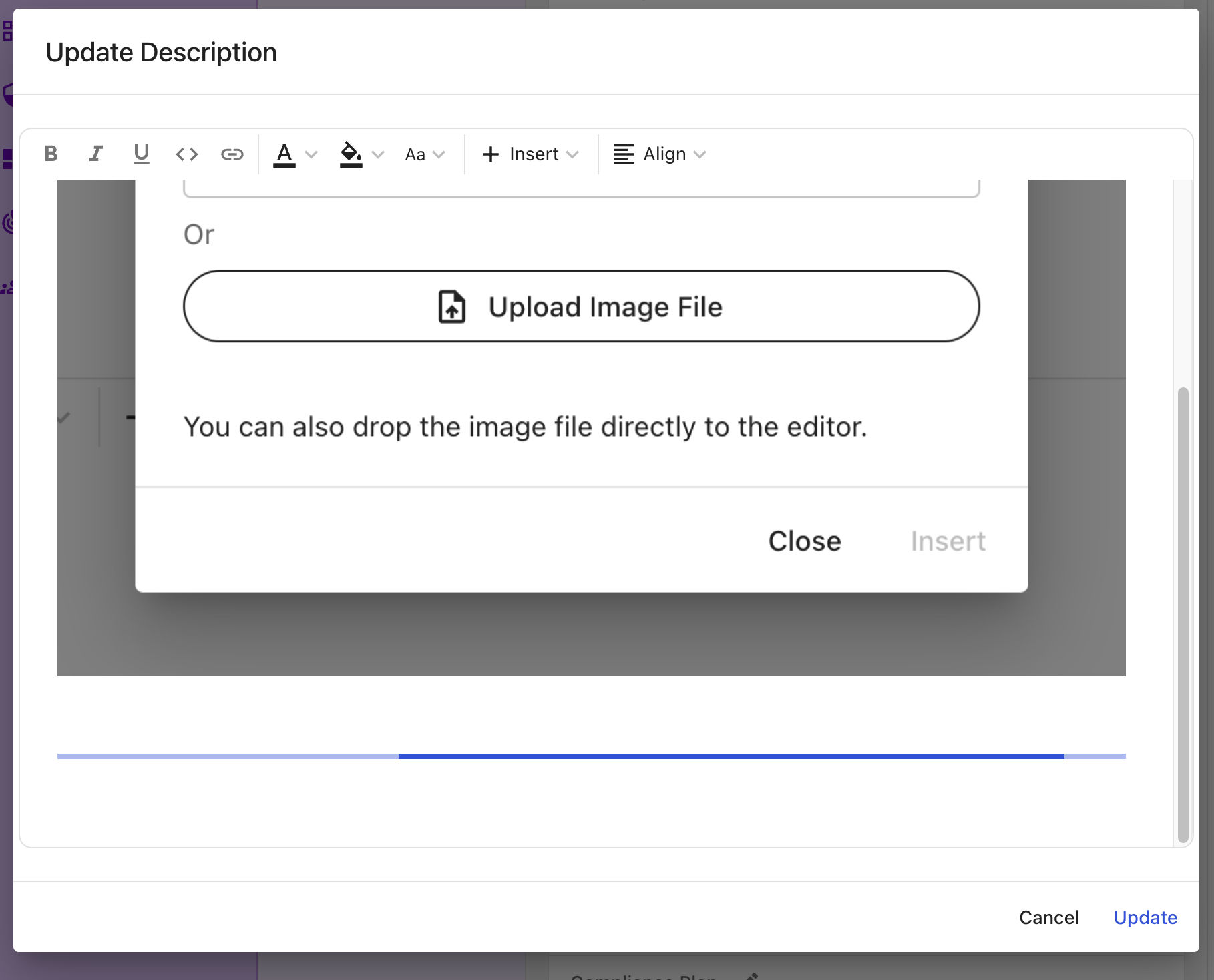
Task: Click the highlight fill bucket icon
Action: [351, 154]
